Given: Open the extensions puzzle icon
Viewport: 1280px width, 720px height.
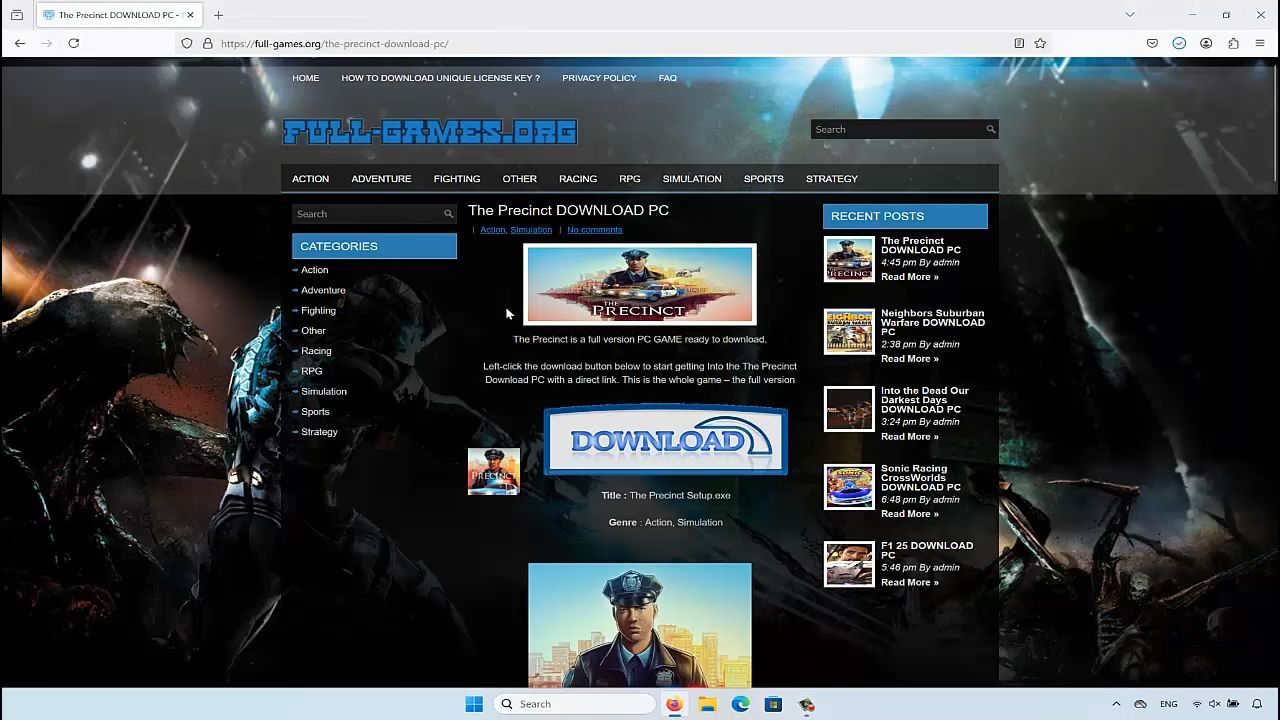Looking at the screenshot, I should coord(1233,43).
